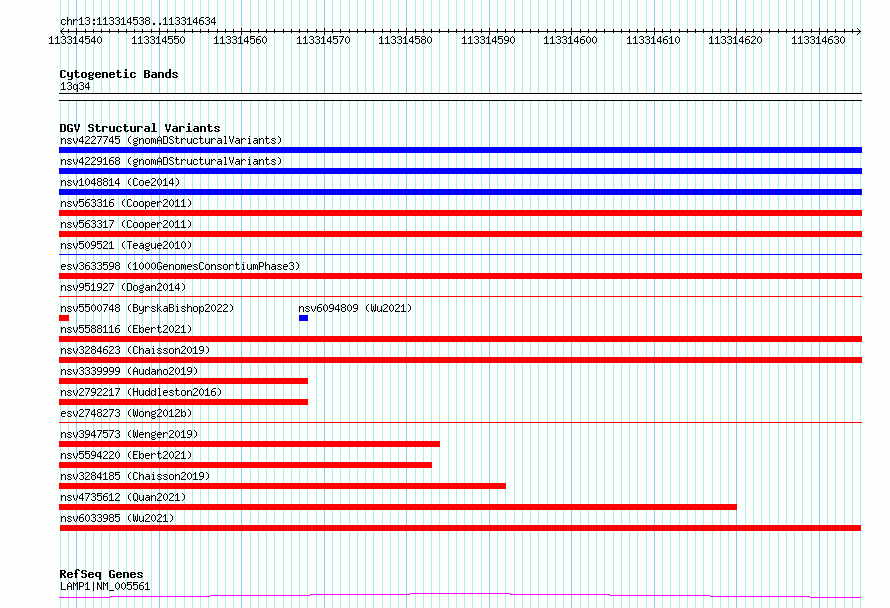Image resolution: width=890 pixels, height=608 pixels.
Task: Click the 13q34 cytogenetic band bar
Action: tap(460, 97)
